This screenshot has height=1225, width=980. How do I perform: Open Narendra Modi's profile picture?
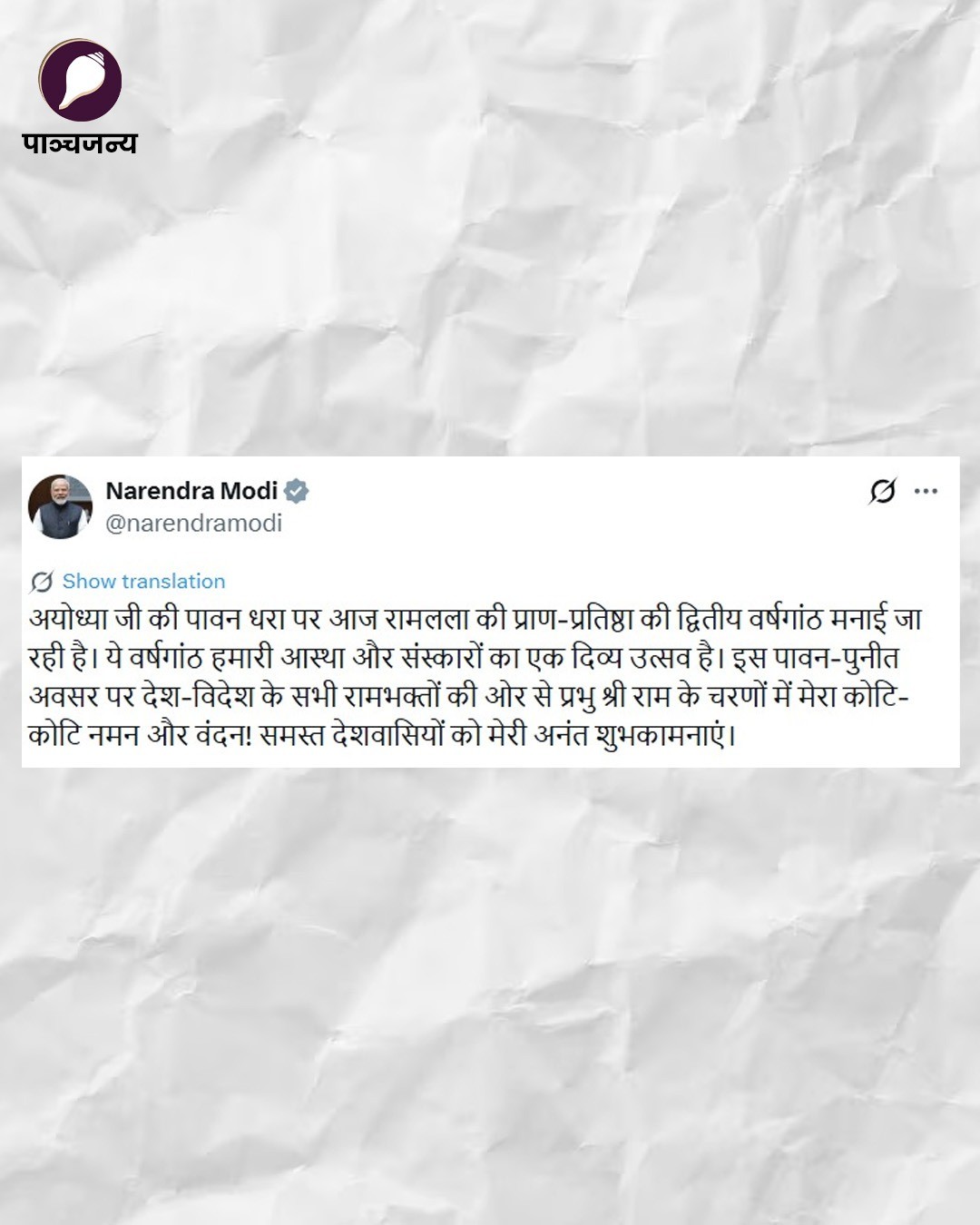click(61, 506)
